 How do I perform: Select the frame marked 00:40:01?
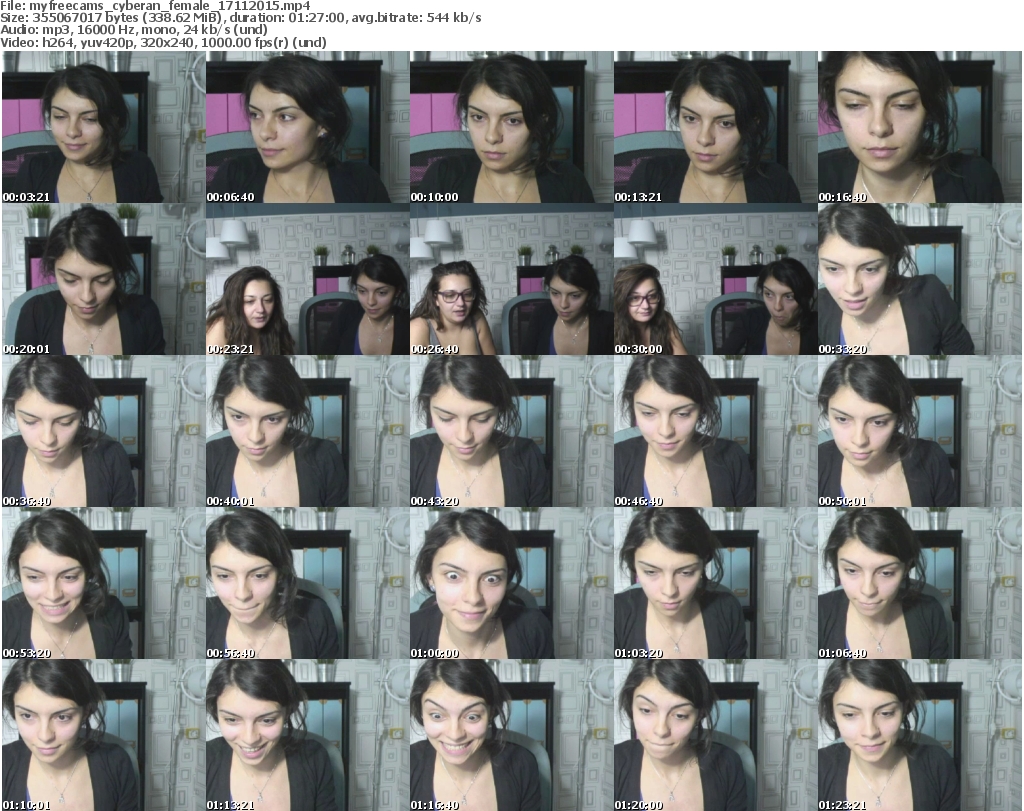coord(308,432)
